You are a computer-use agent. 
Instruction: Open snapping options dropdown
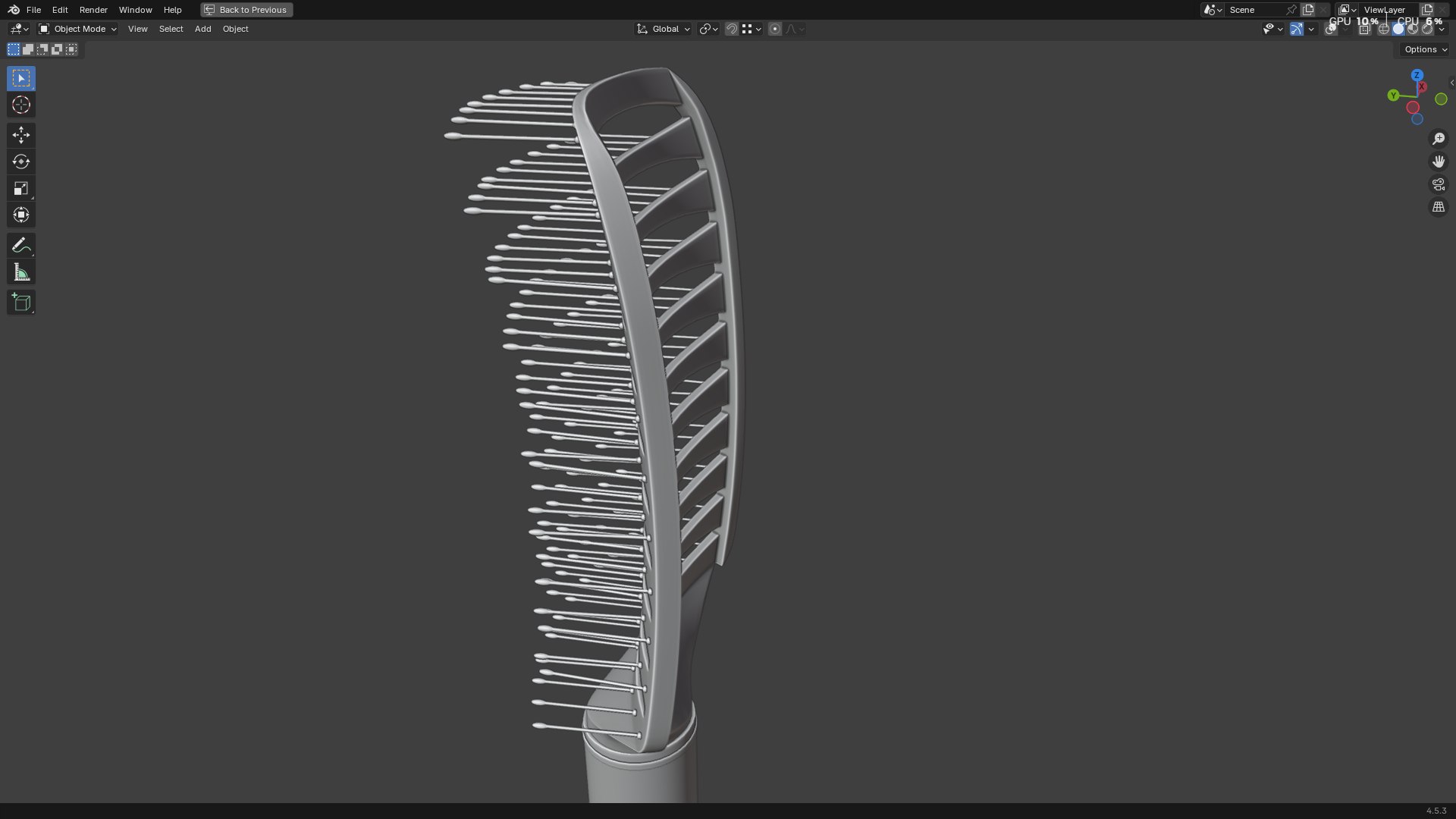(x=752, y=29)
